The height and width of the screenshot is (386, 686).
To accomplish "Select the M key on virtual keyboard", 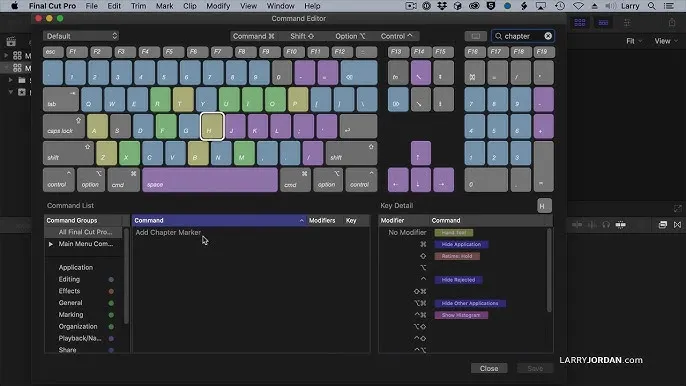I will pos(244,153).
